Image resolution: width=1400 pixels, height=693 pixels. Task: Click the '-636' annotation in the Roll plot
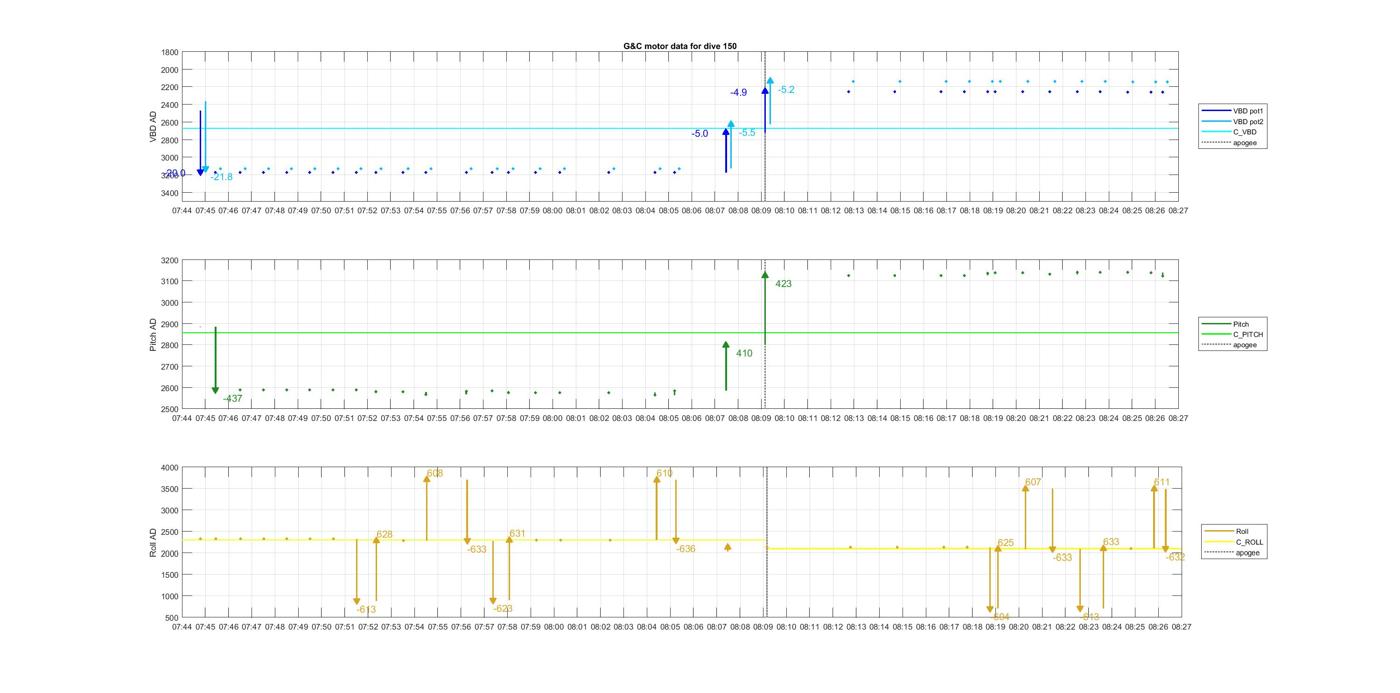(685, 549)
